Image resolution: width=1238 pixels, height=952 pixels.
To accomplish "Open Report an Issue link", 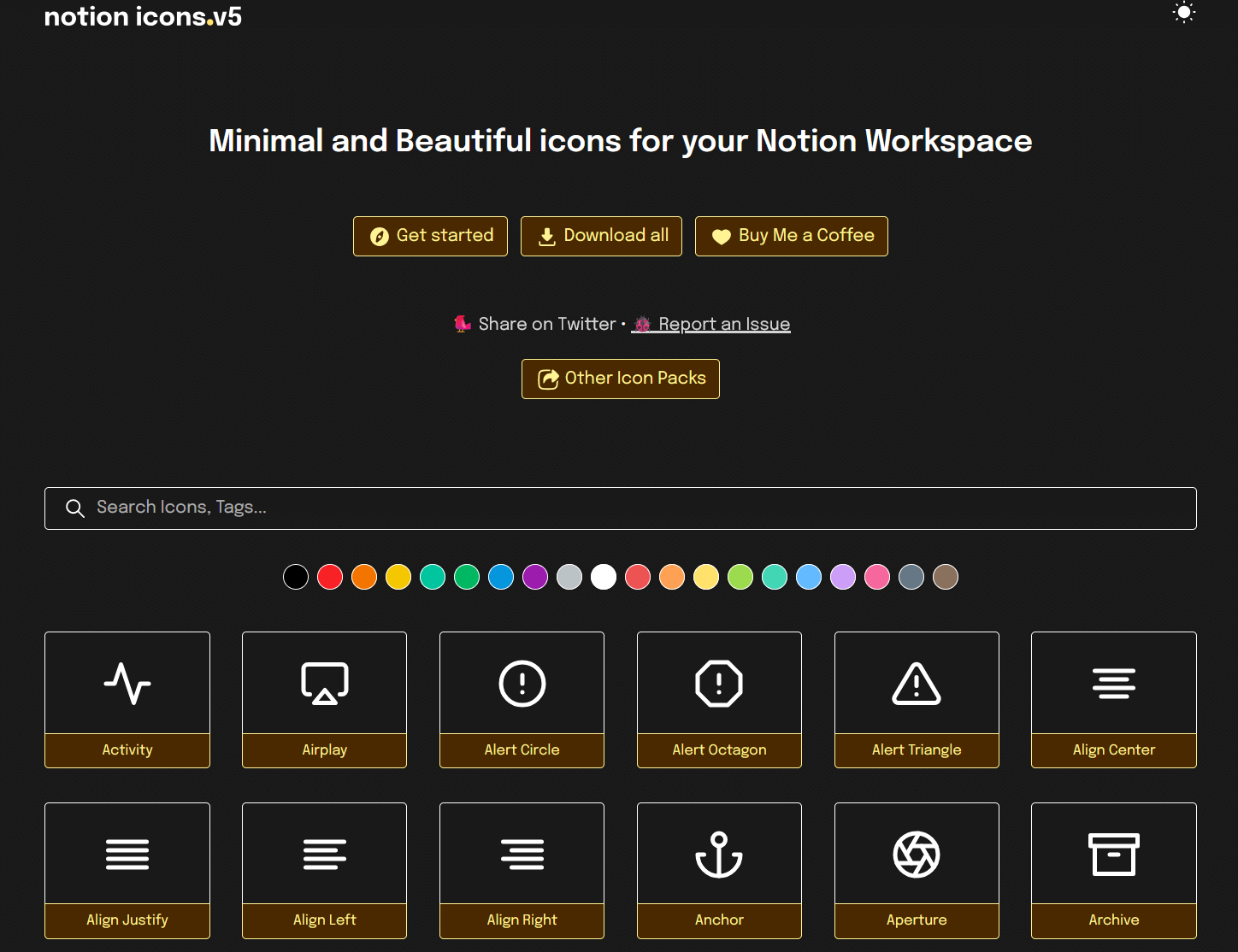I will point(710,324).
